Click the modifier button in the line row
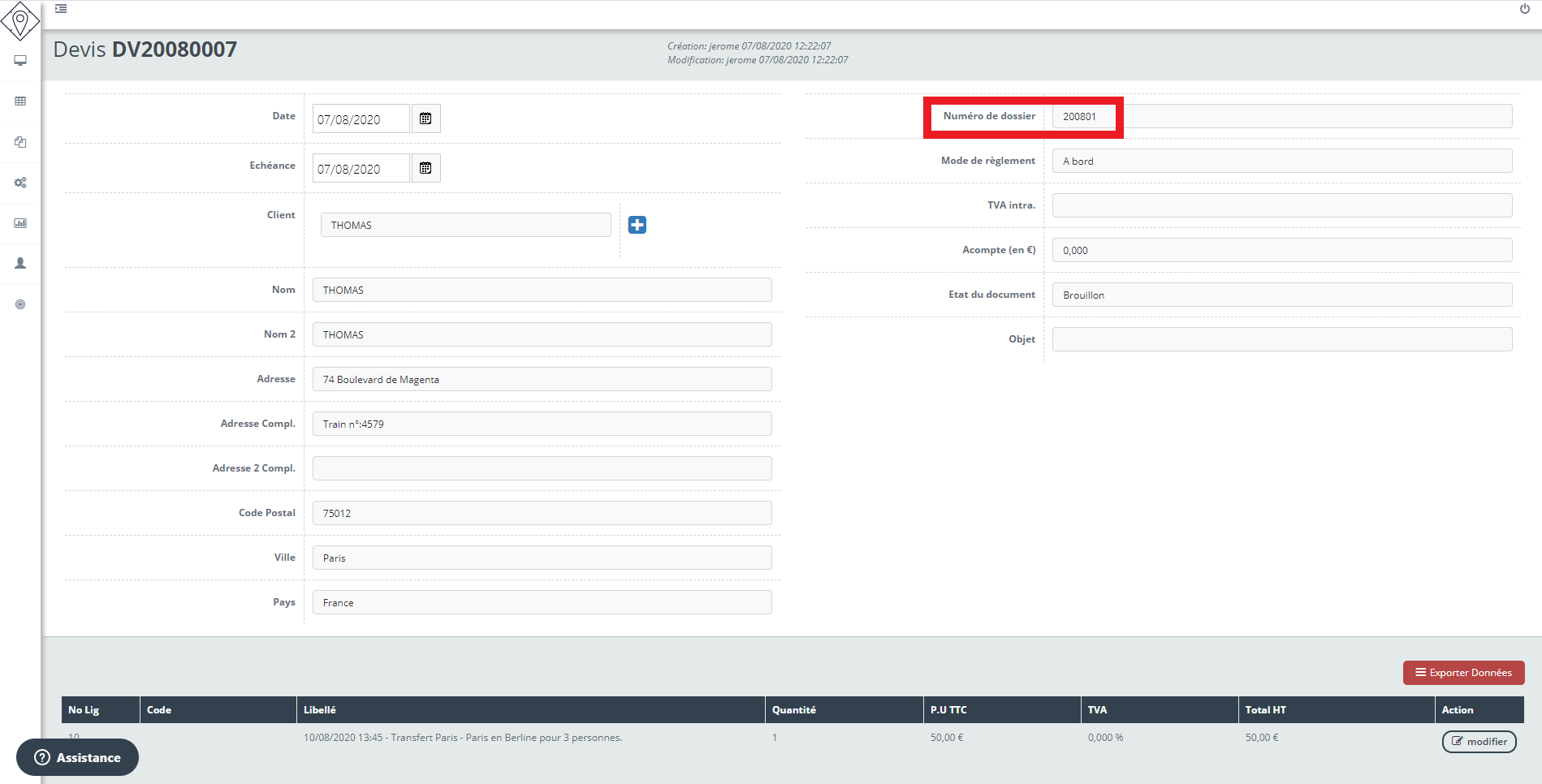 1479,742
